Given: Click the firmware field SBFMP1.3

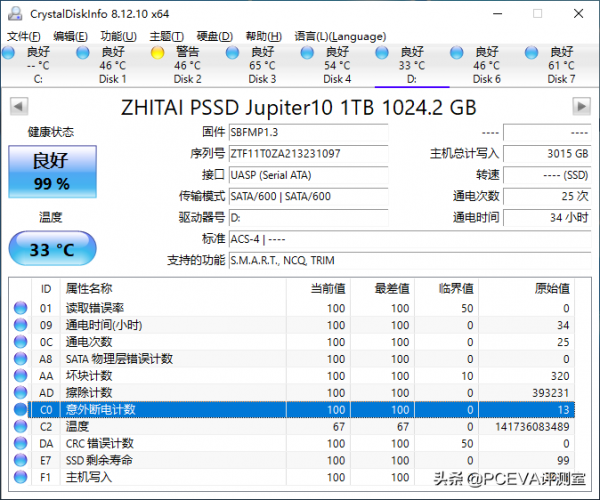Looking at the screenshot, I should (x=308, y=132).
